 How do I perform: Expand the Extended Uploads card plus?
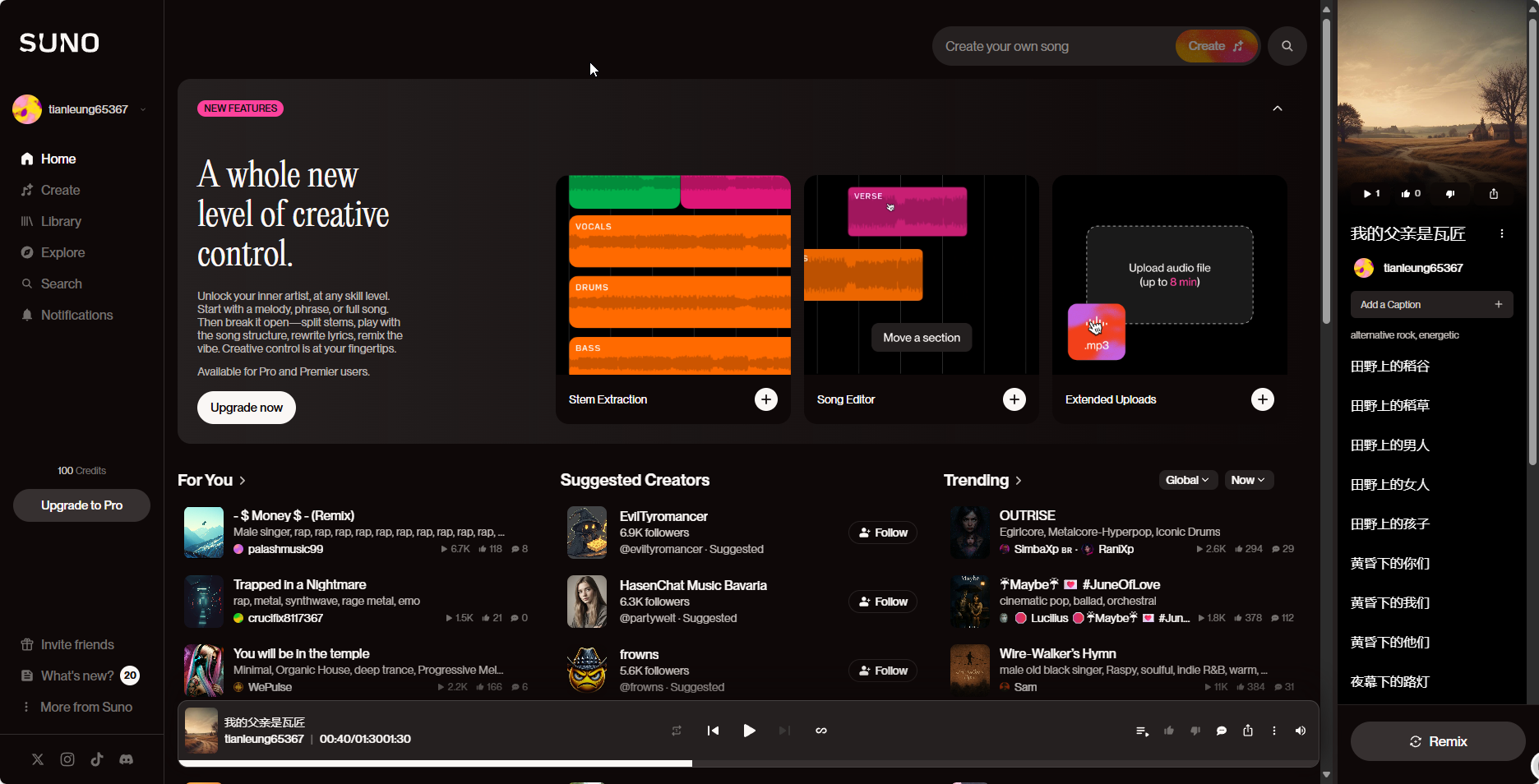(x=1263, y=399)
